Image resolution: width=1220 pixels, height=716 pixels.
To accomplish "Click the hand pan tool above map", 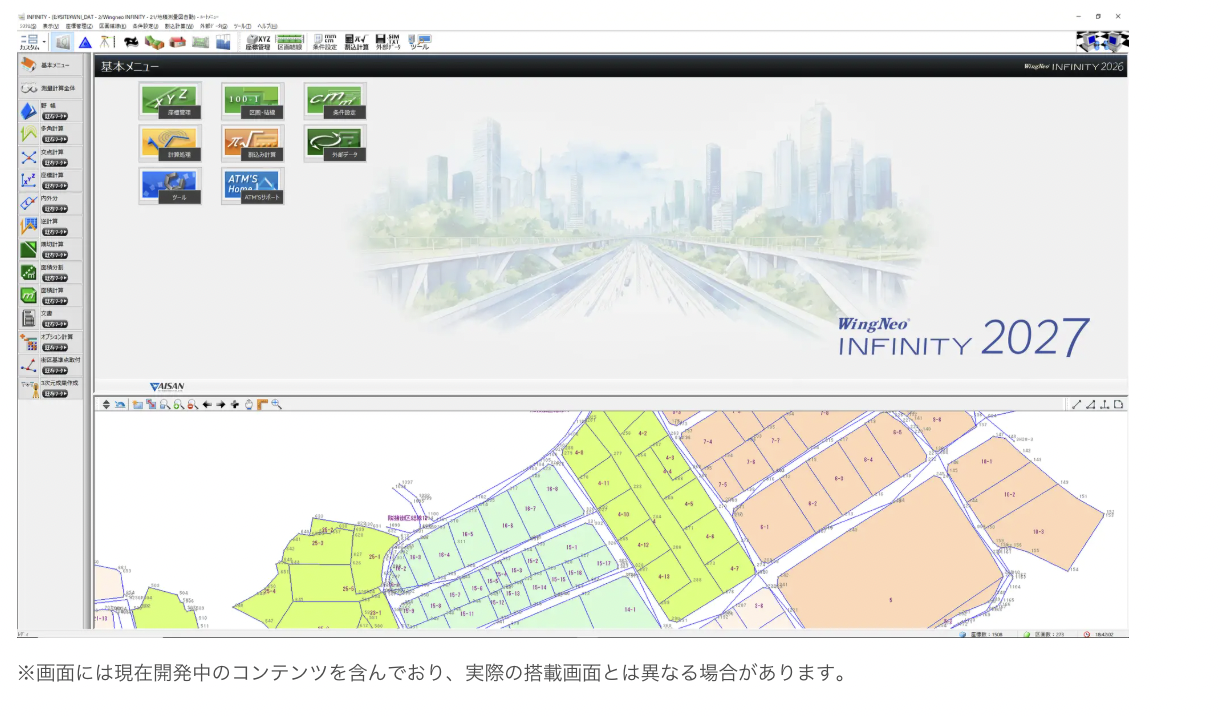I will pyautogui.click(x=248, y=404).
